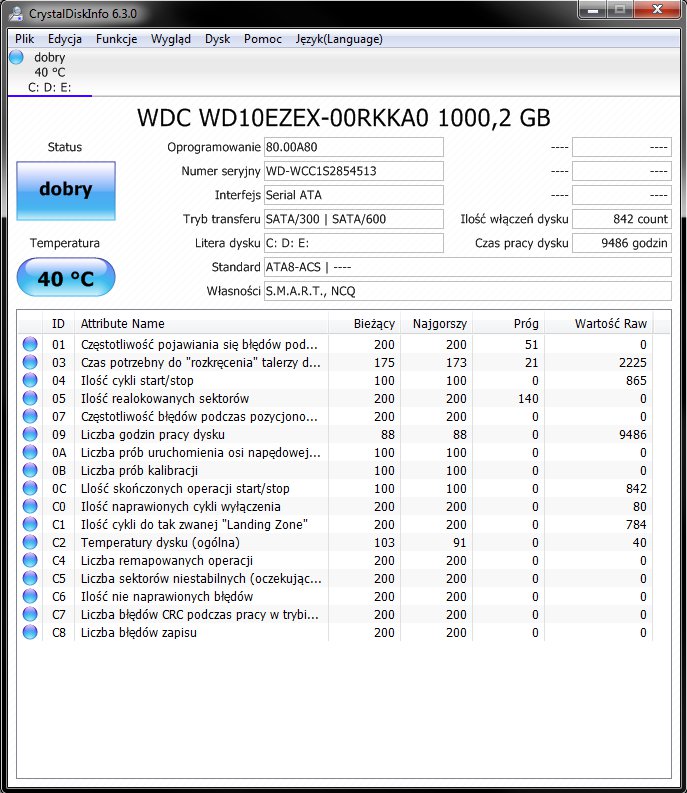Click the Standard field showing ATA8-ACS
Screen dimensions: 687x793
pyautogui.click(x=468, y=267)
